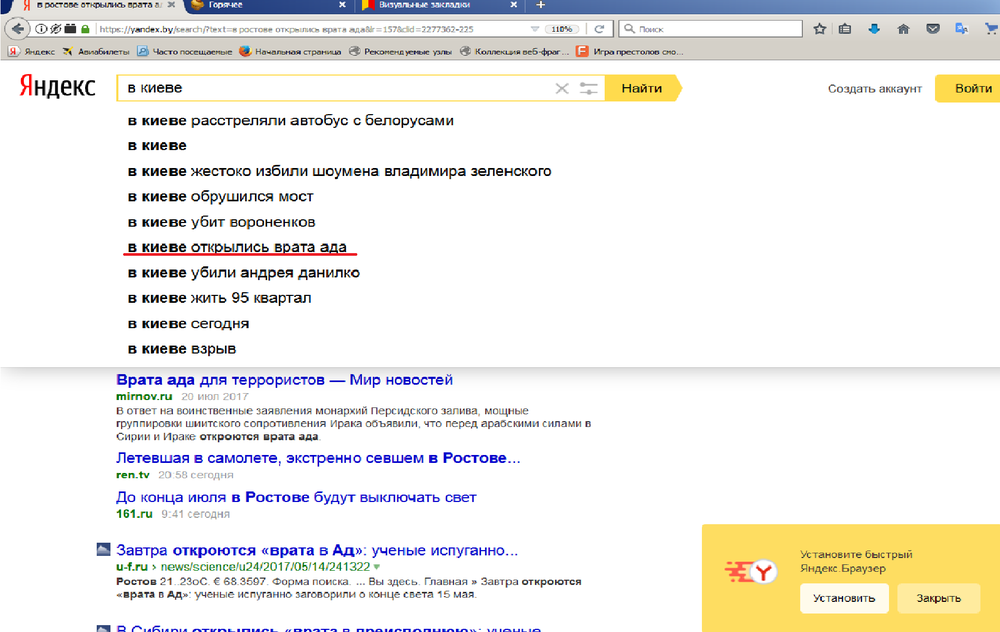Open the Создать аккаунт link
The height and width of the screenshot is (632, 1000).
point(874,89)
